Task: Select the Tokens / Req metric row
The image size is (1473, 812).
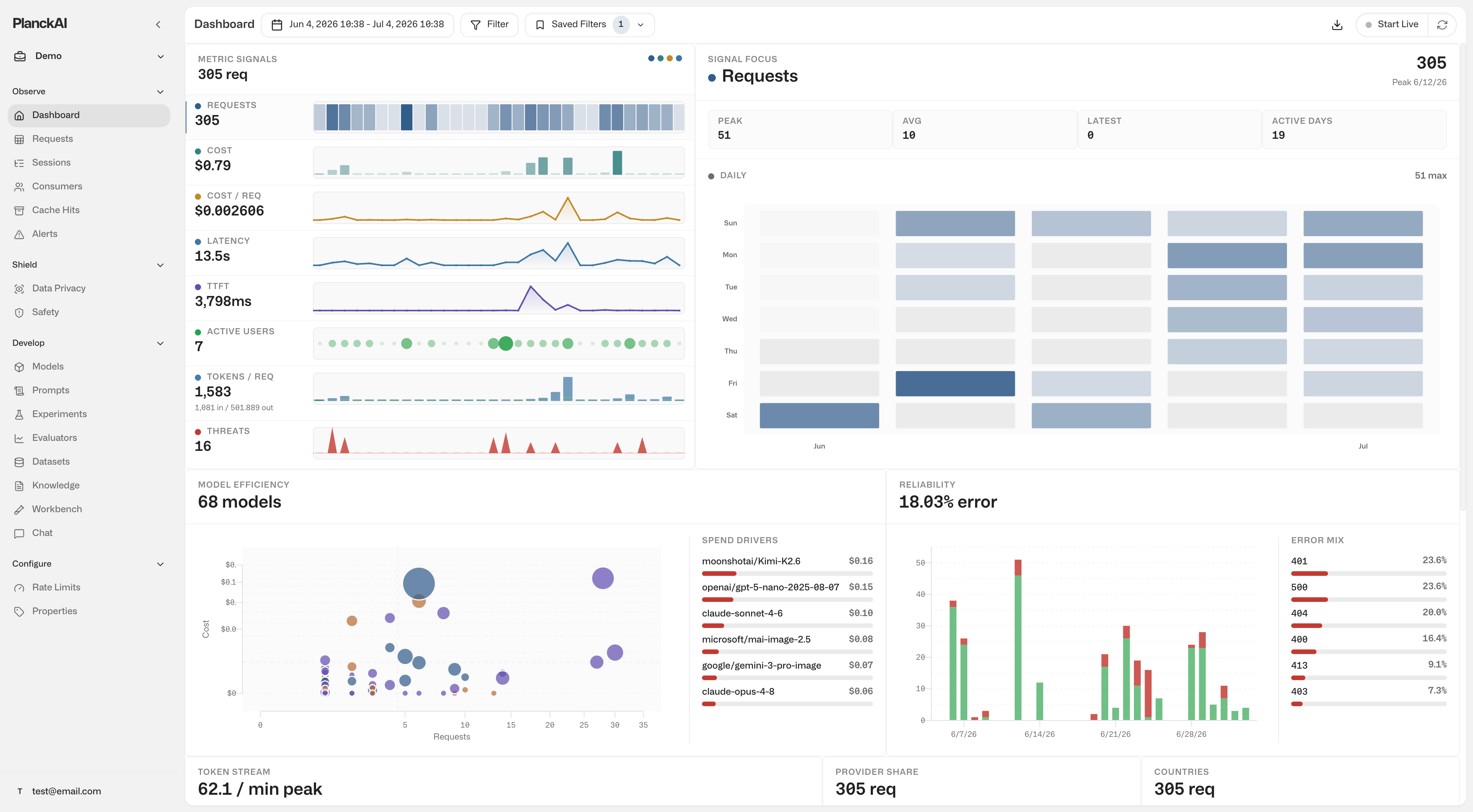Action: coord(440,393)
